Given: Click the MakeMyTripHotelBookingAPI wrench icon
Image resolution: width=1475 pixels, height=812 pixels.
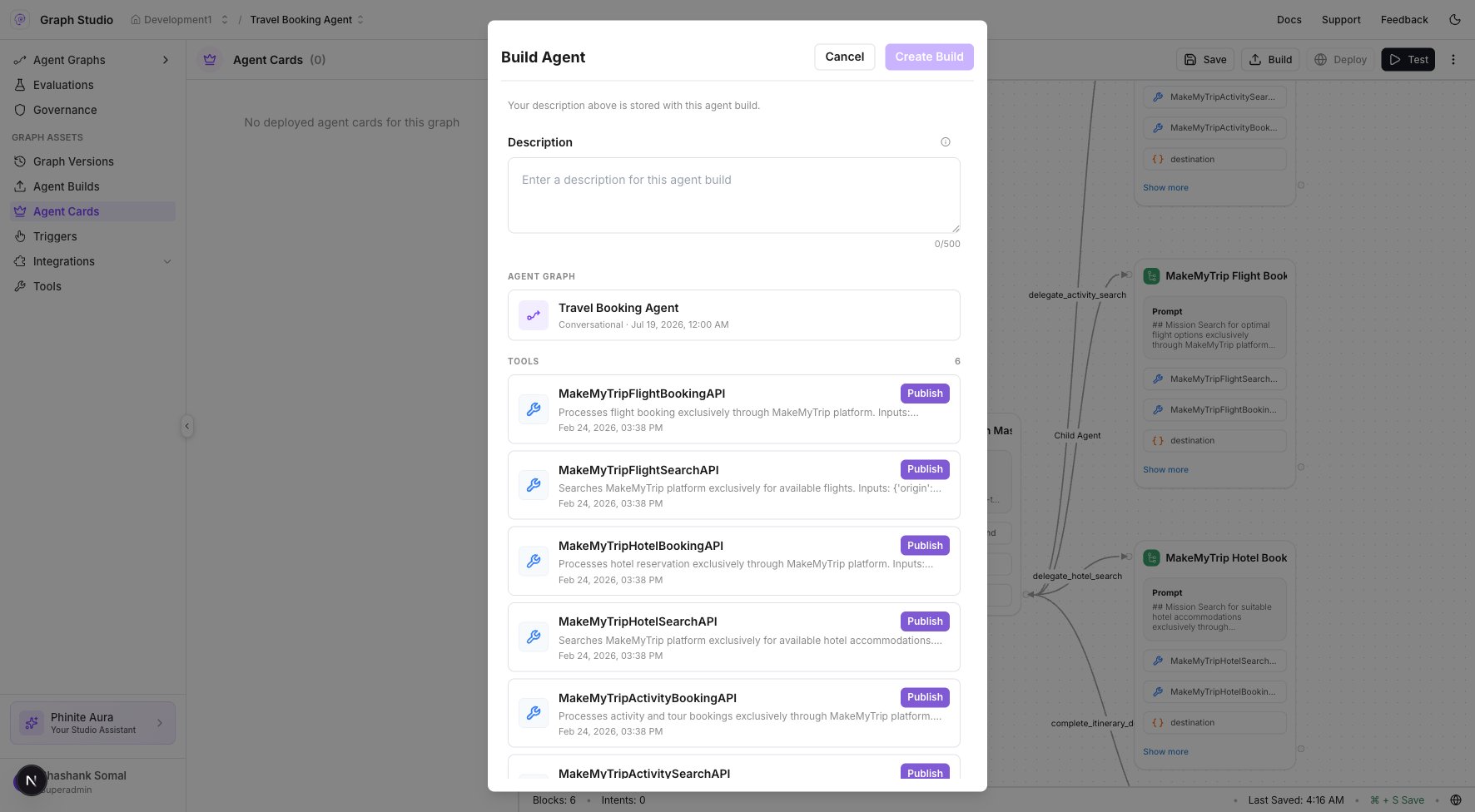Looking at the screenshot, I should click(534, 561).
